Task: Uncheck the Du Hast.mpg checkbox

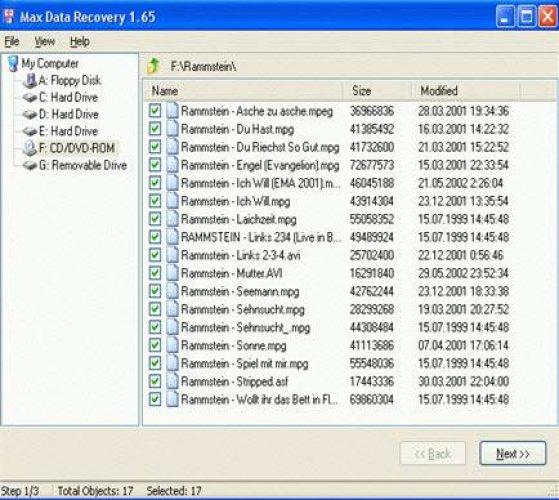Action: 155,129
